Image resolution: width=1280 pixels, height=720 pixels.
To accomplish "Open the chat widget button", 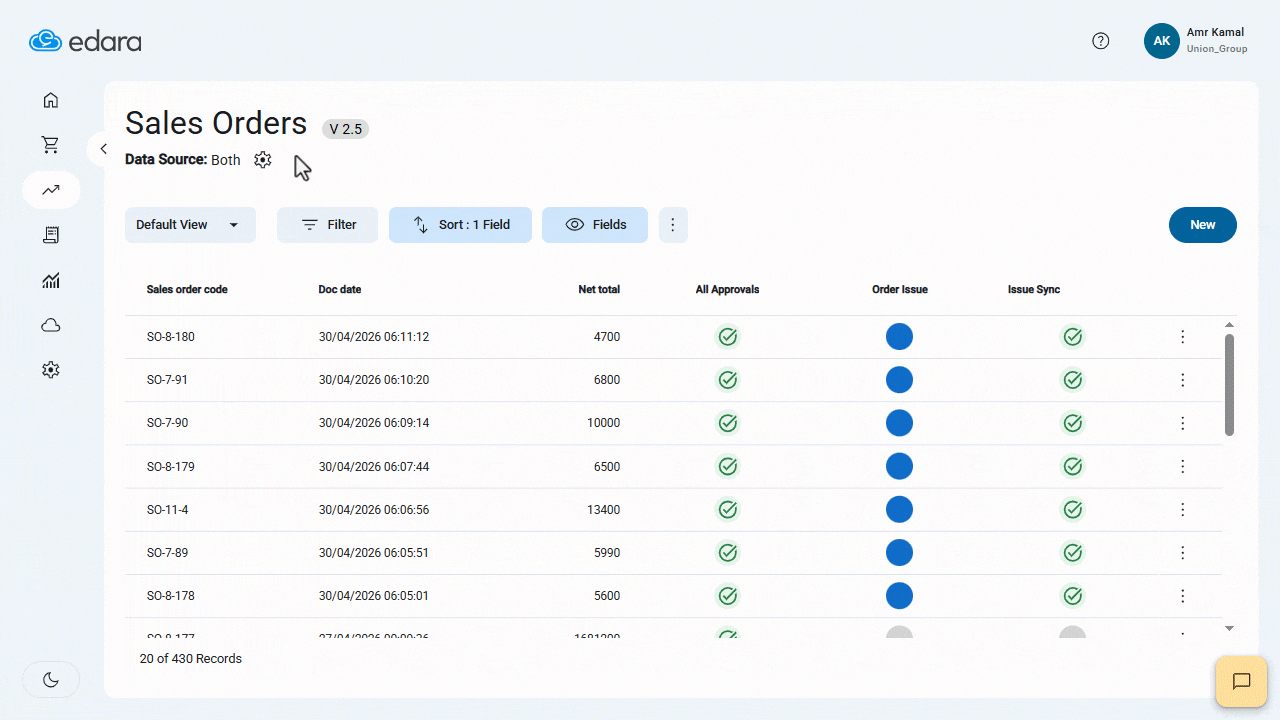I will coord(1241,682).
